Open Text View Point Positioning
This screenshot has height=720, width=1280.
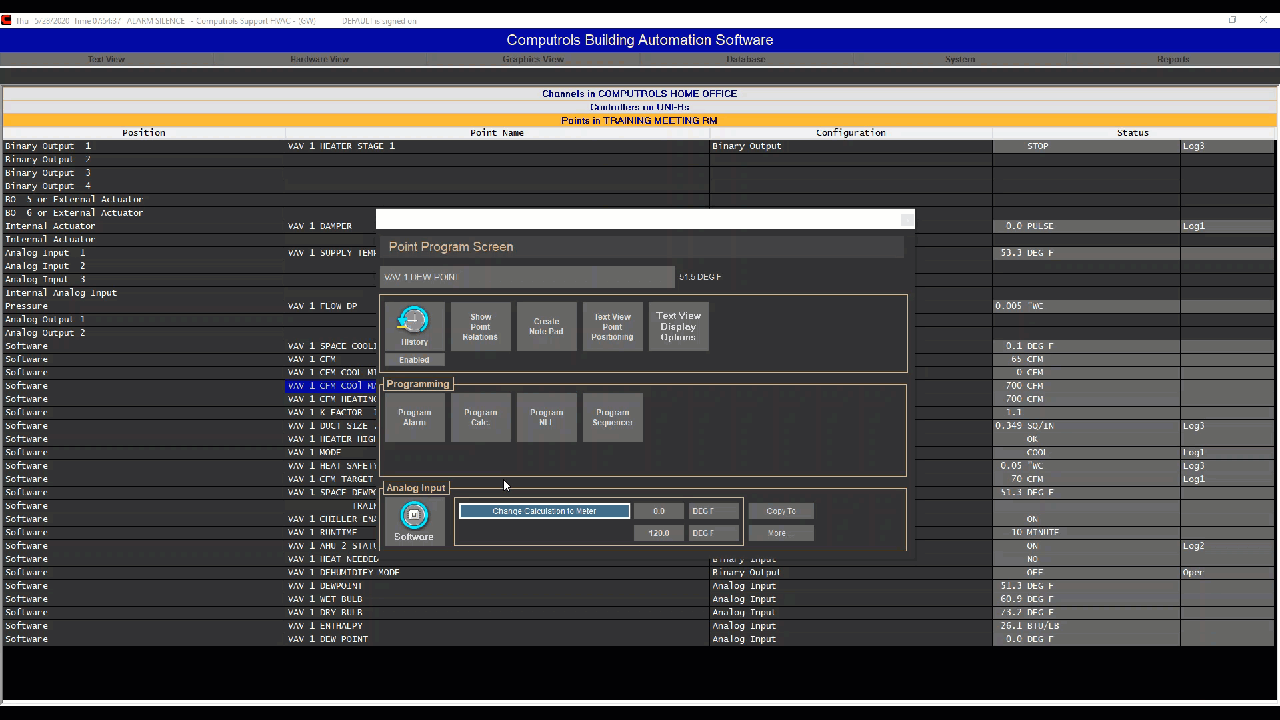click(x=612, y=326)
